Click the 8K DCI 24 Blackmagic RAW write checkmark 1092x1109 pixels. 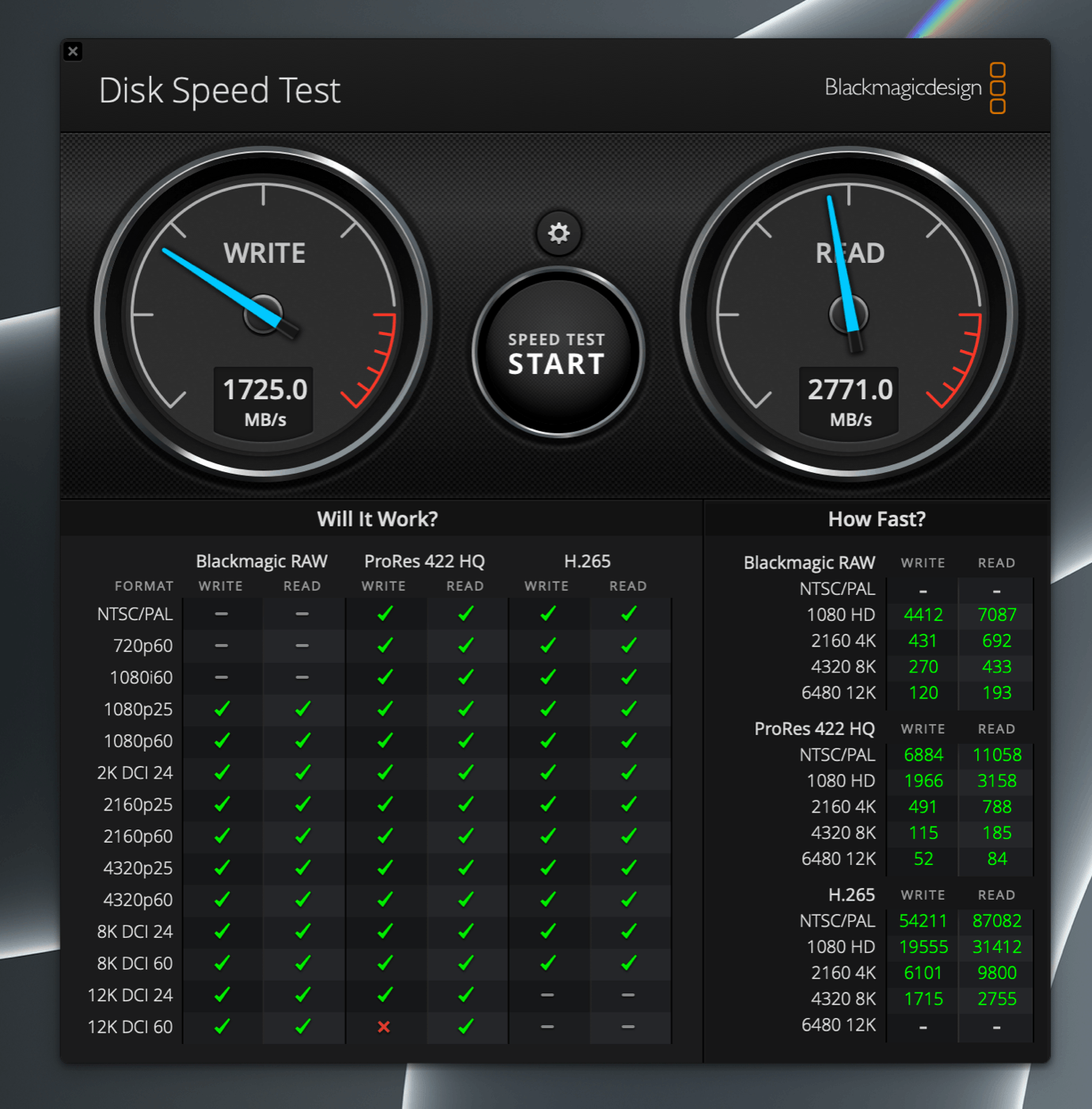(x=222, y=932)
